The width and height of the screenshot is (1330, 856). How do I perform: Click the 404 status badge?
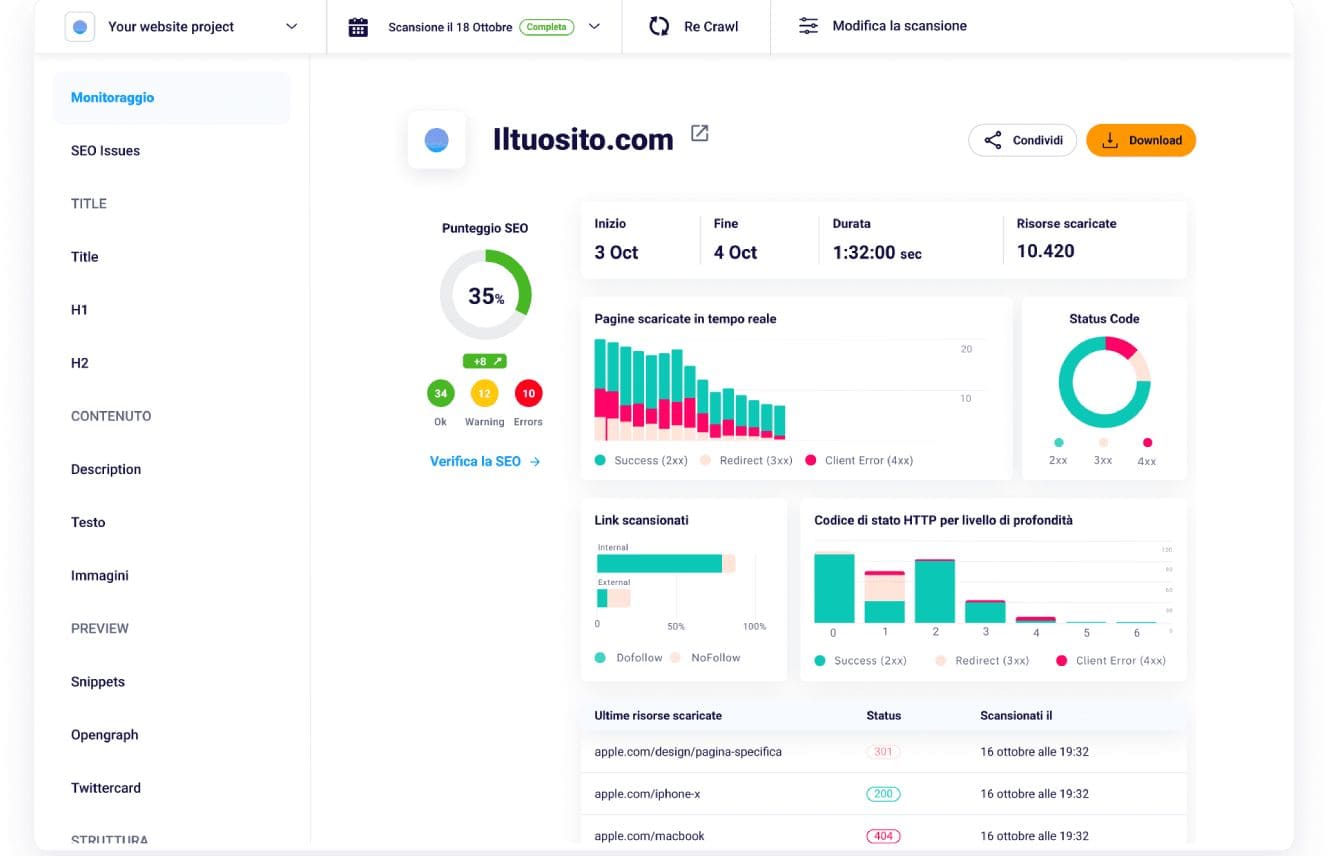(883, 835)
